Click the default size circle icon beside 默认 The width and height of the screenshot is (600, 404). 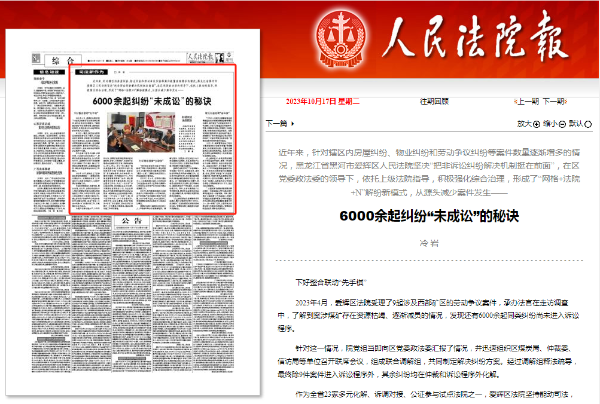(589, 125)
